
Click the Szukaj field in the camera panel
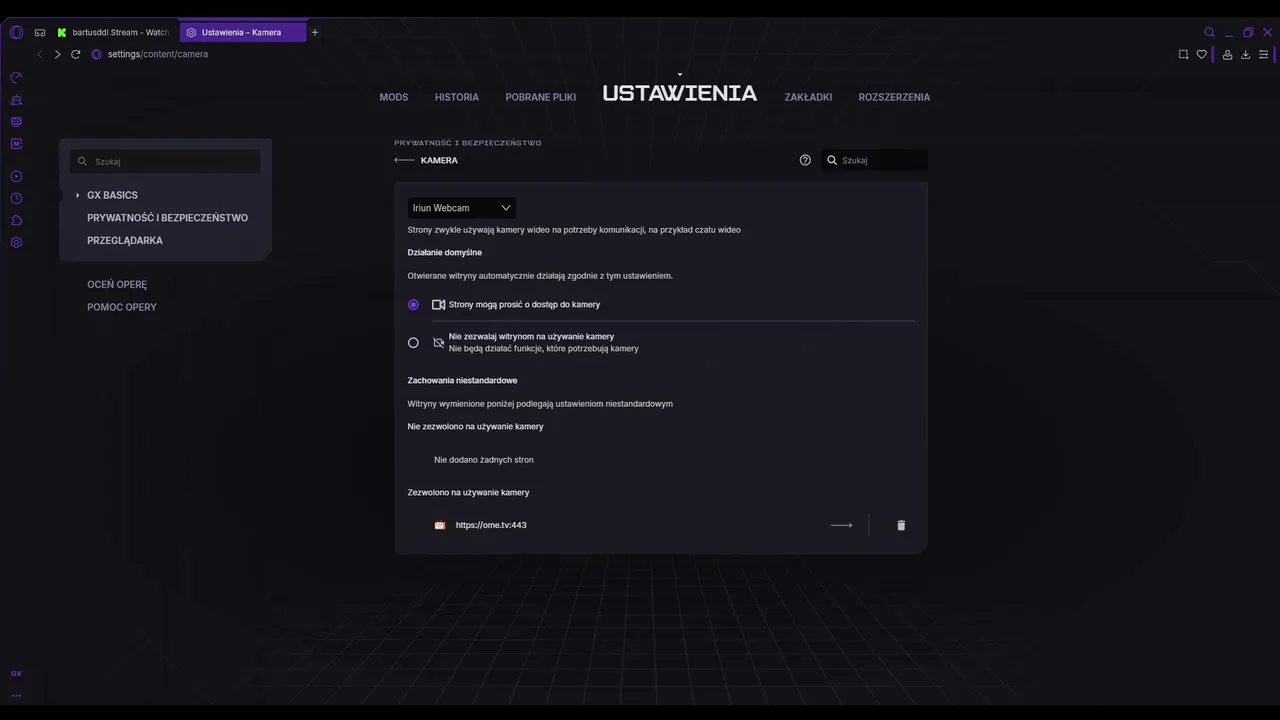pyautogui.click(x=875, y=160)
